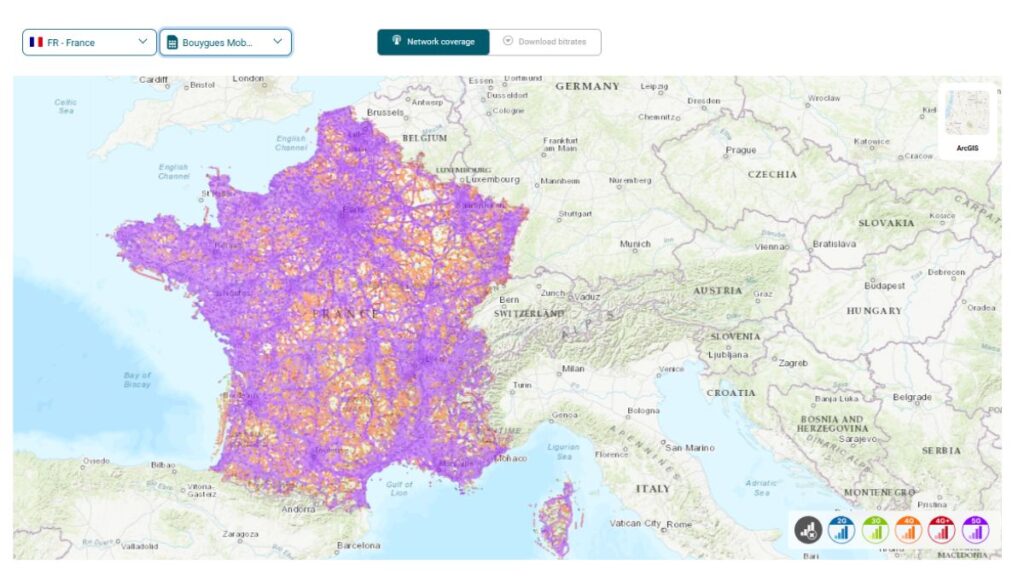Click the Zagreb label on the map
This screenshot has width=1024, height=576.
click(x=793, y=363)
